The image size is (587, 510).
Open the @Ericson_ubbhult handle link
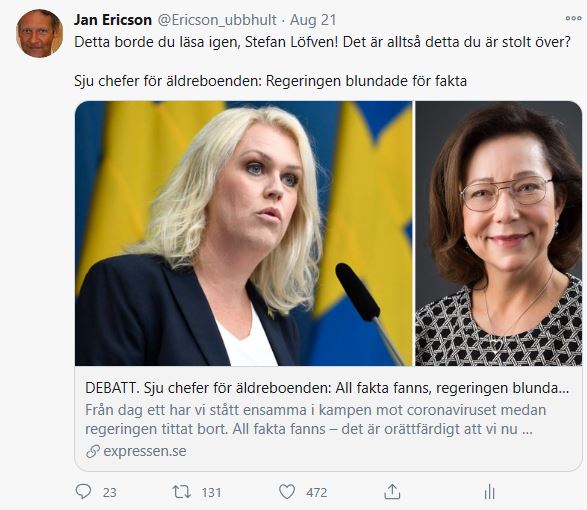[217, 20]
